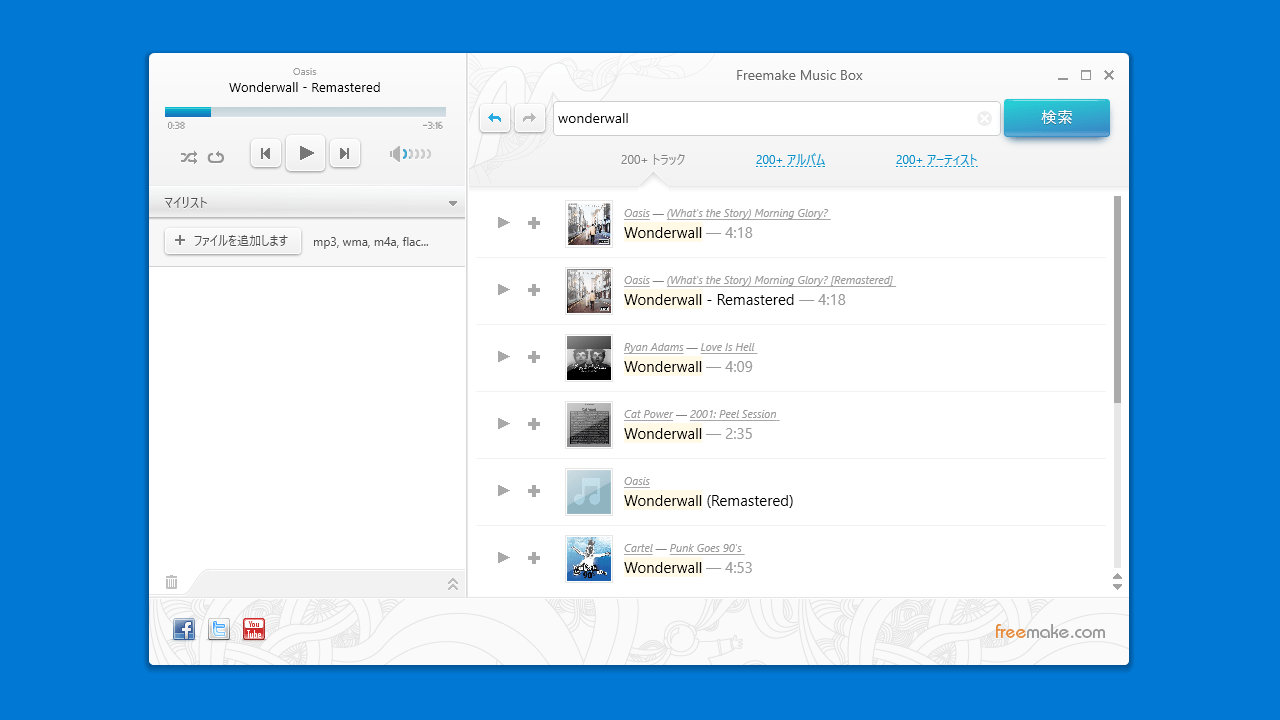The width and height of the screenshot is (1280, 720).
Task: Add Oasis Wonderwall 4:18 non-remastered to playlist
Action: pos(534,223)
